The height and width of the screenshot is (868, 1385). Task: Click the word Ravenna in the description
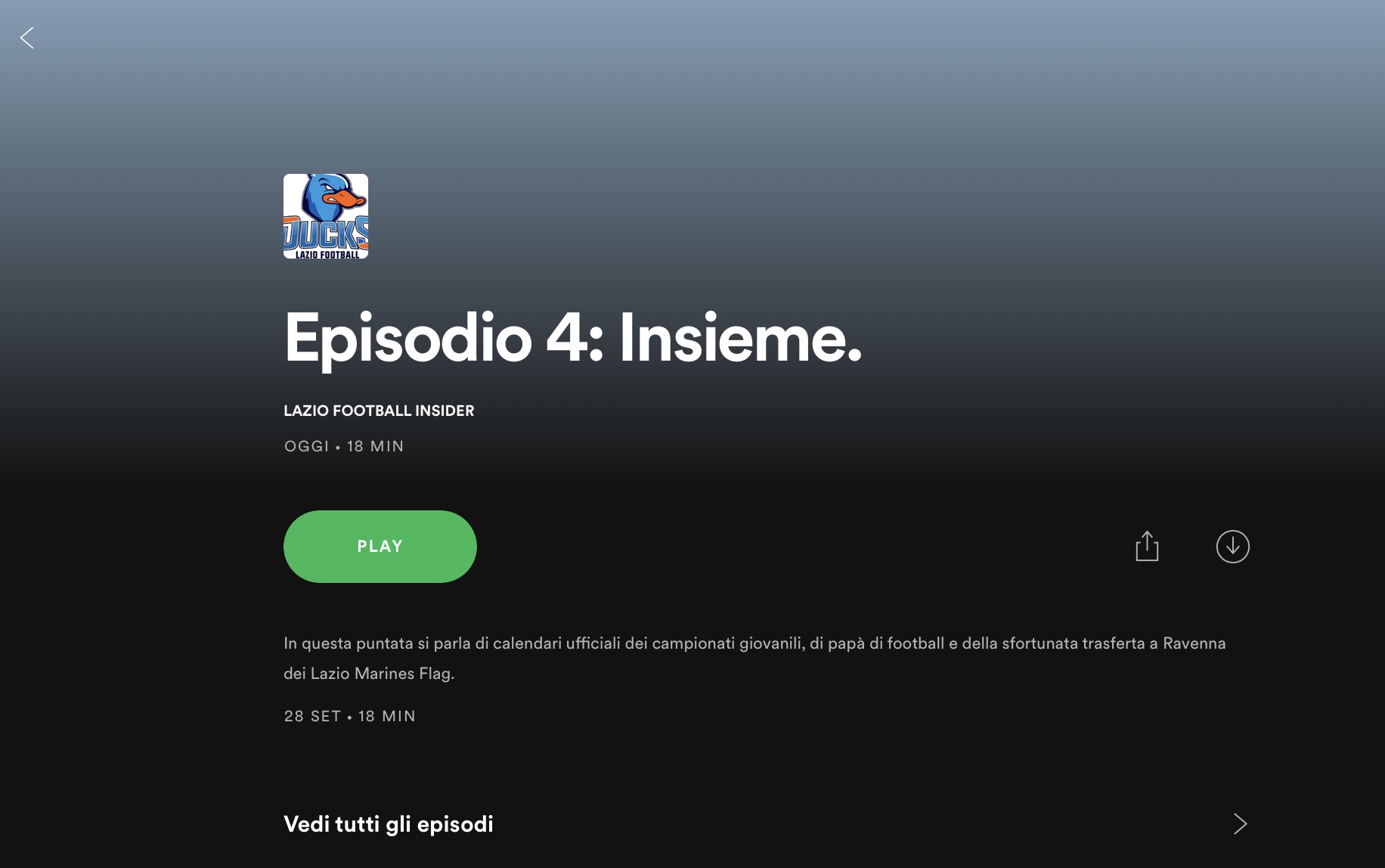[x=1194, y=643]
